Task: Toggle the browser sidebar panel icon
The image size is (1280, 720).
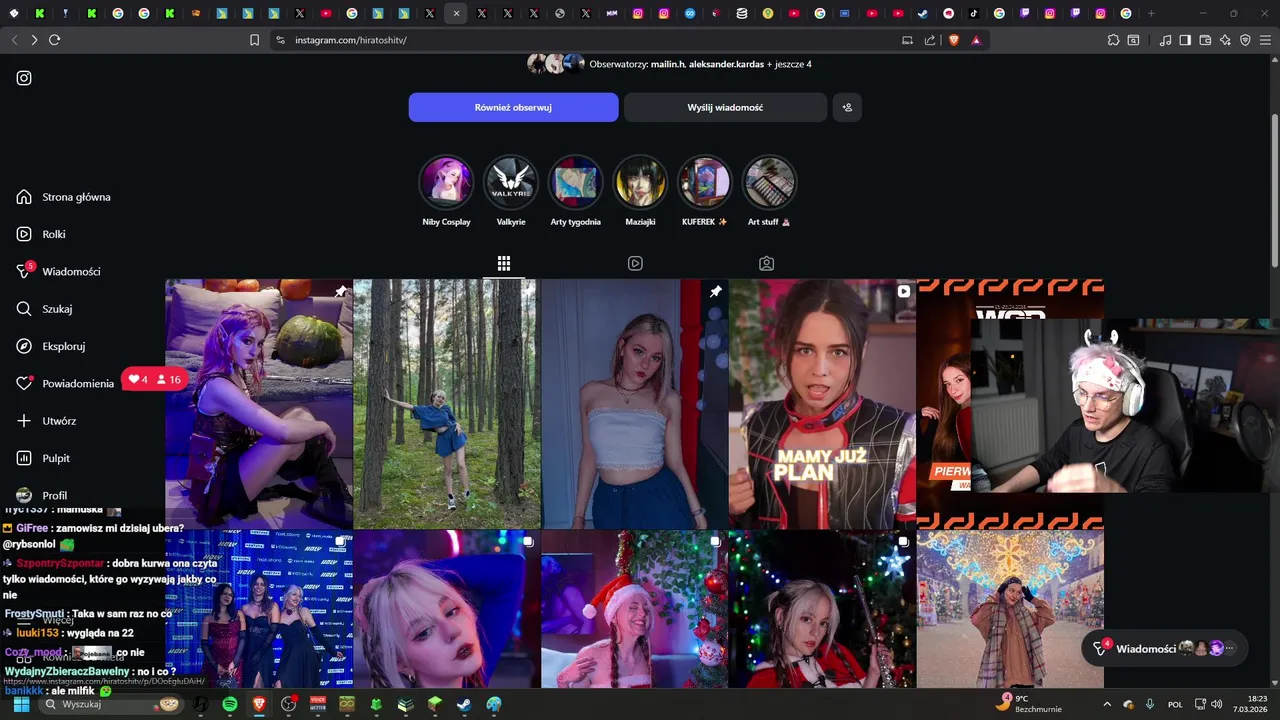Action: coord(1185,40)
